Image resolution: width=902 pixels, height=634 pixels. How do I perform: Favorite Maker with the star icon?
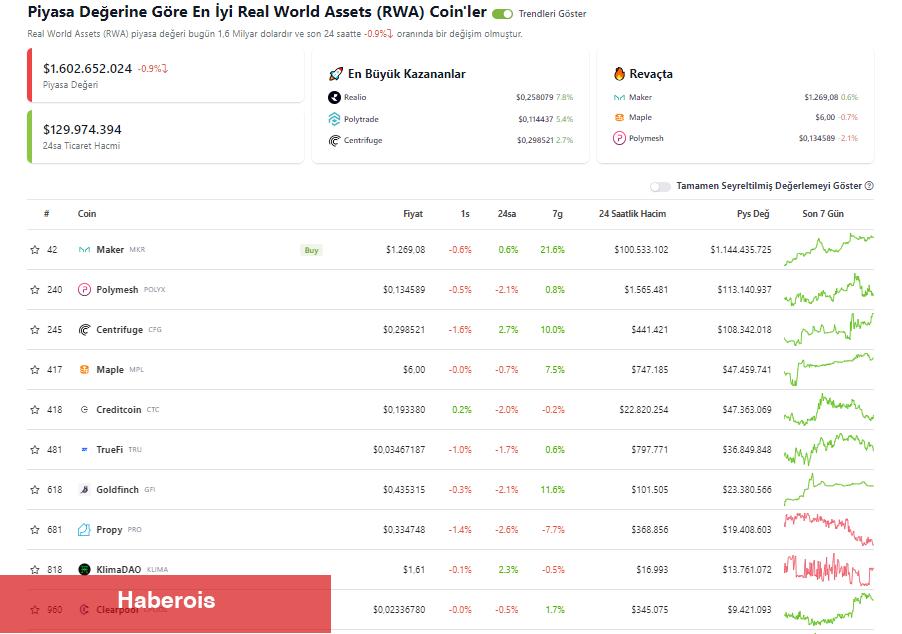point(35,250)
